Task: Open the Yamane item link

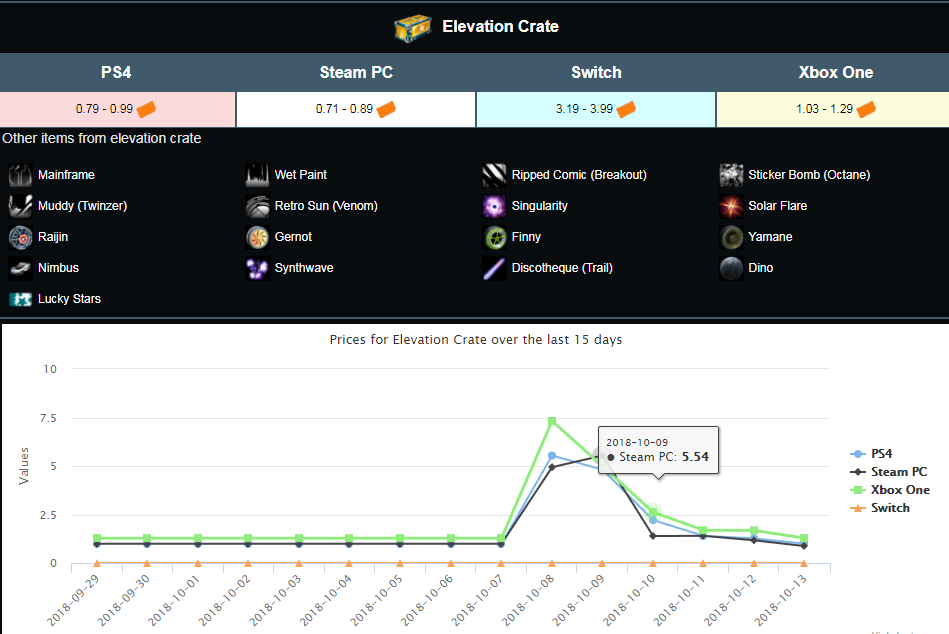Action: pos(770,237)
